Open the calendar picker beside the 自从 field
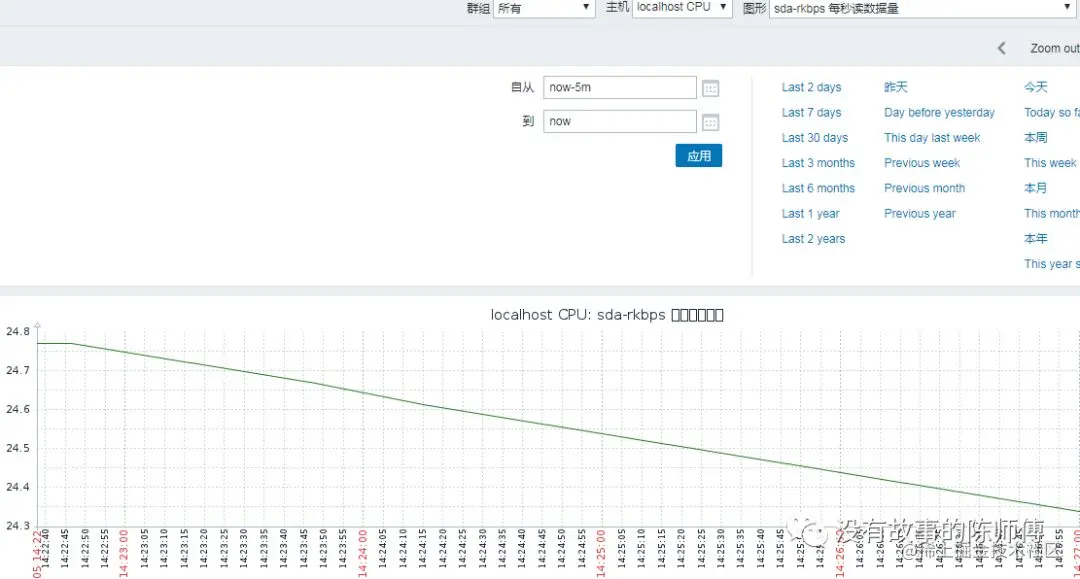The height and width of the screenshot is (579, 1080). point(710,88)
